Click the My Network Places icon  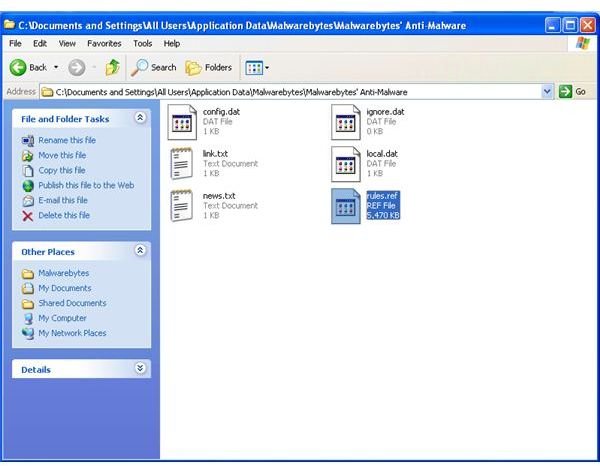(28, 334)
